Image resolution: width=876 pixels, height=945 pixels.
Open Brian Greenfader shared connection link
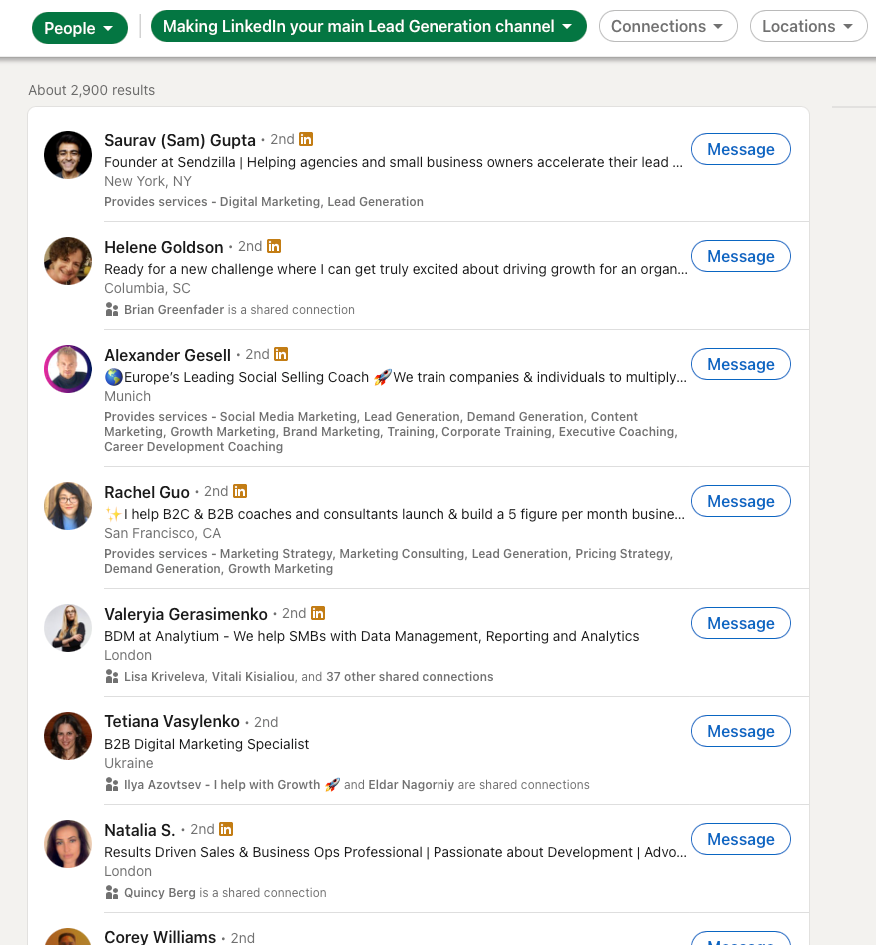[174, 310]
